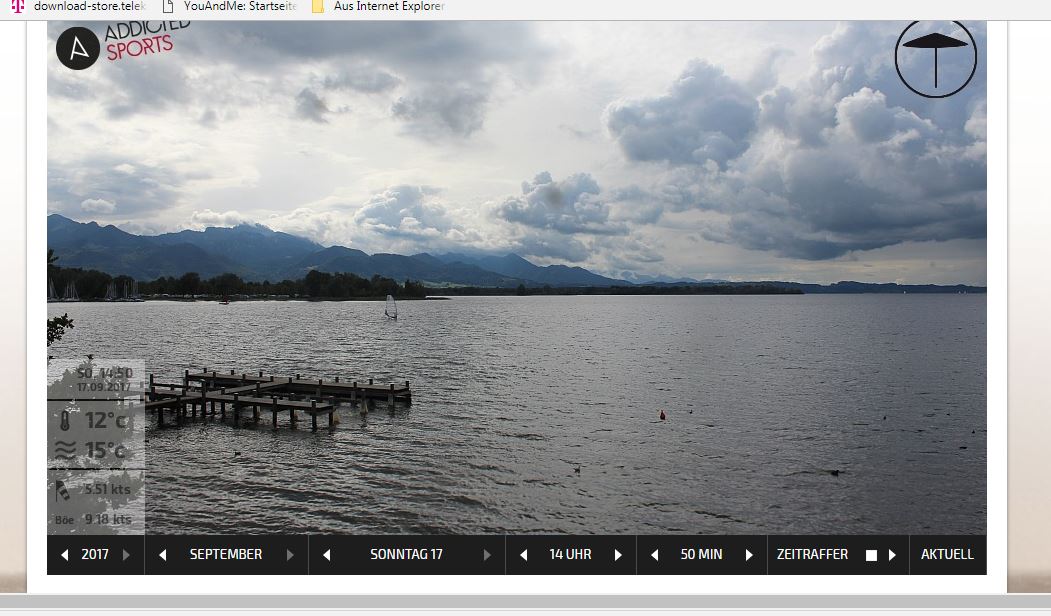Click the SO. 14:50 timestamp overlay
The height and width of the screenshot is (616, 1051).
[105, 373]
